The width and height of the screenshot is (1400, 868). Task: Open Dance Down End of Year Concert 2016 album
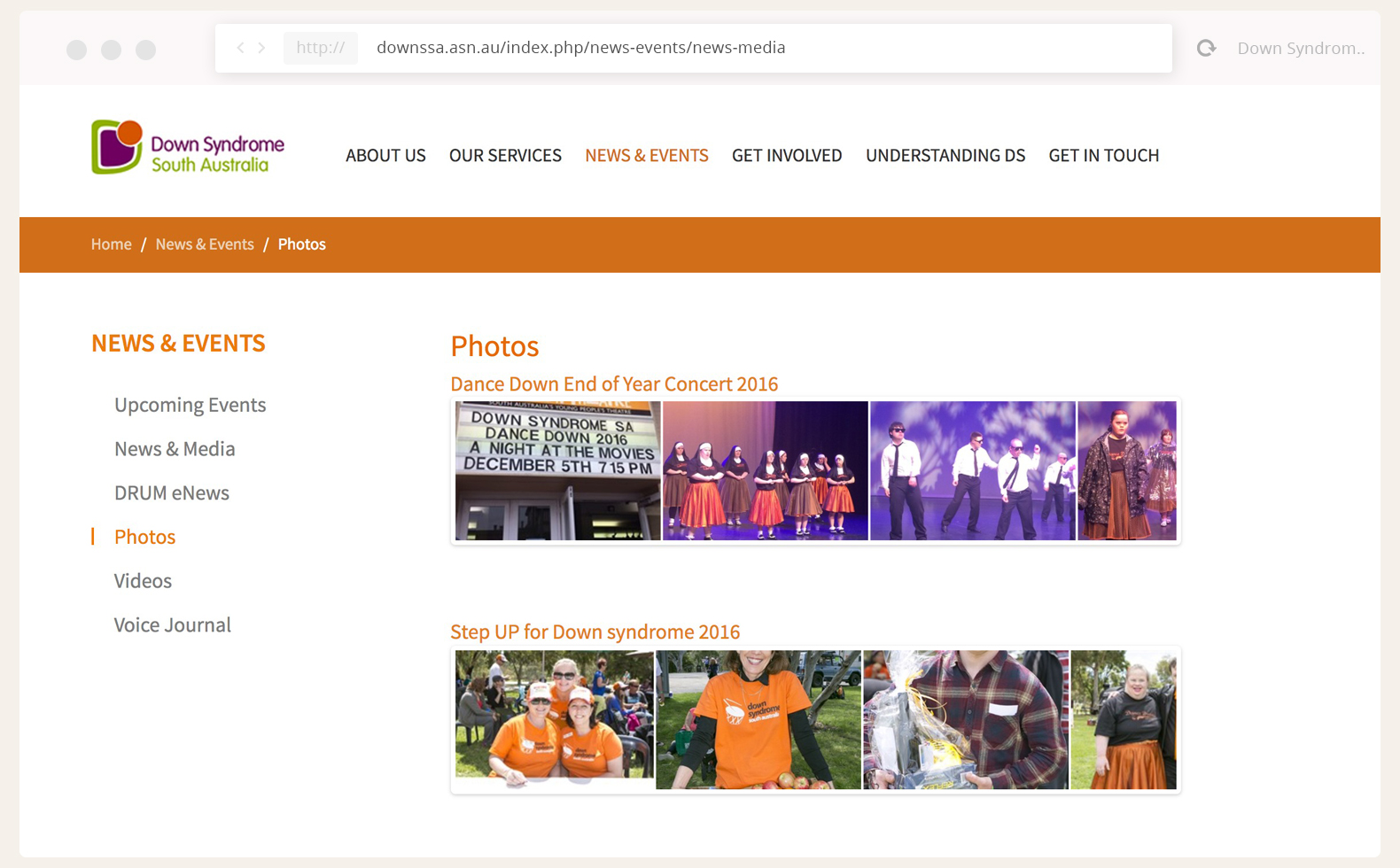coord(613,384)
